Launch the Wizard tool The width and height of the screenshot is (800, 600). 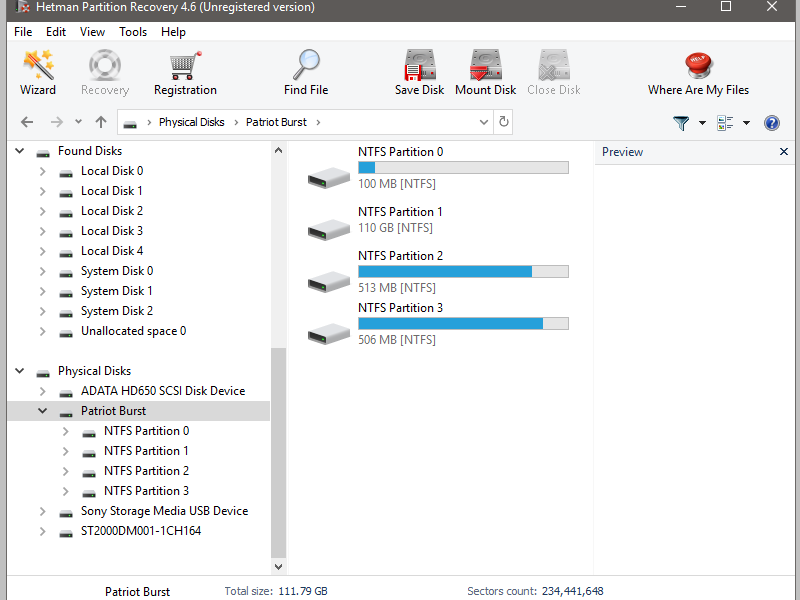[x=38, y=72]
